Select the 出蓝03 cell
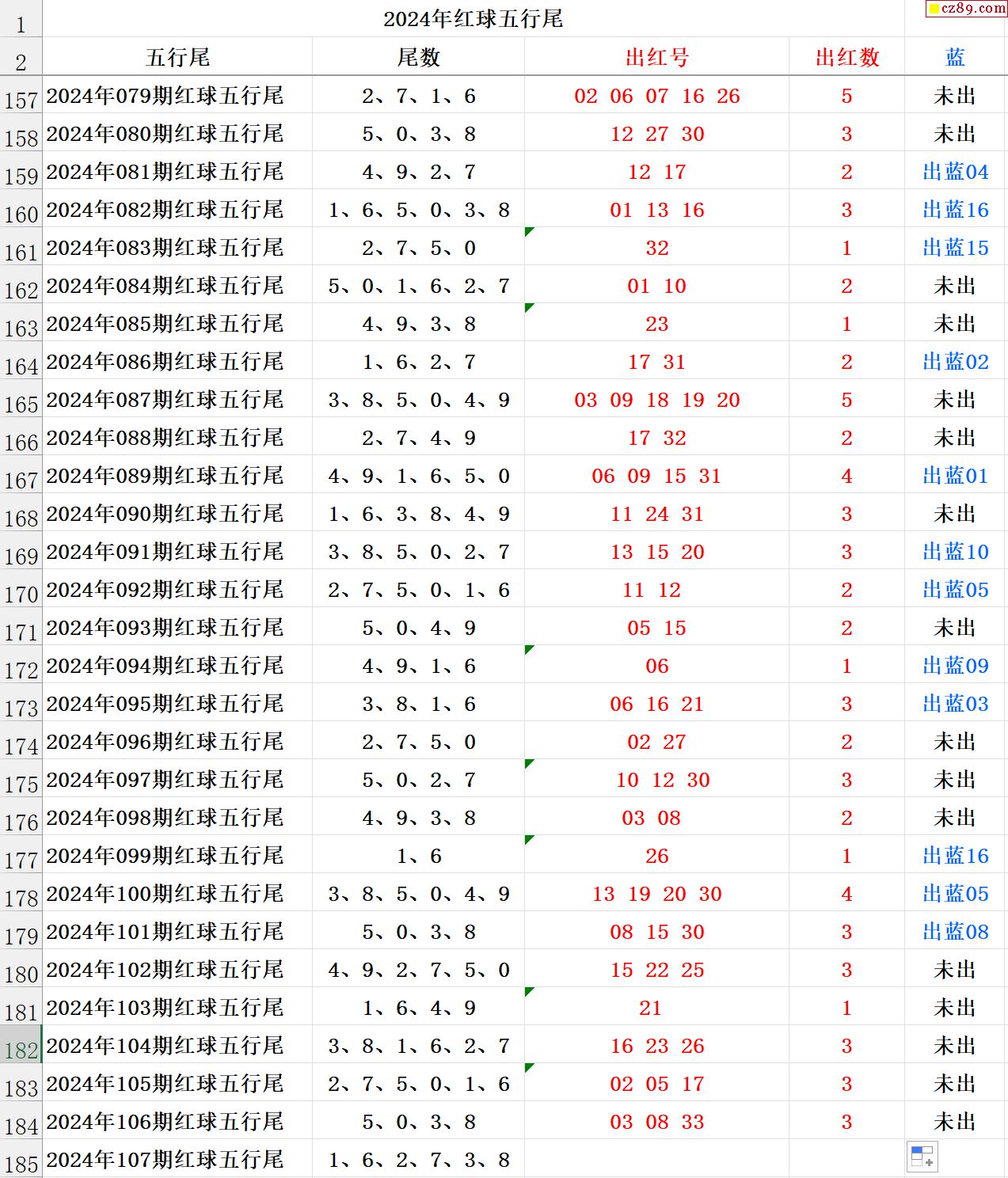 pyautogui.click(x=955, y=704)
